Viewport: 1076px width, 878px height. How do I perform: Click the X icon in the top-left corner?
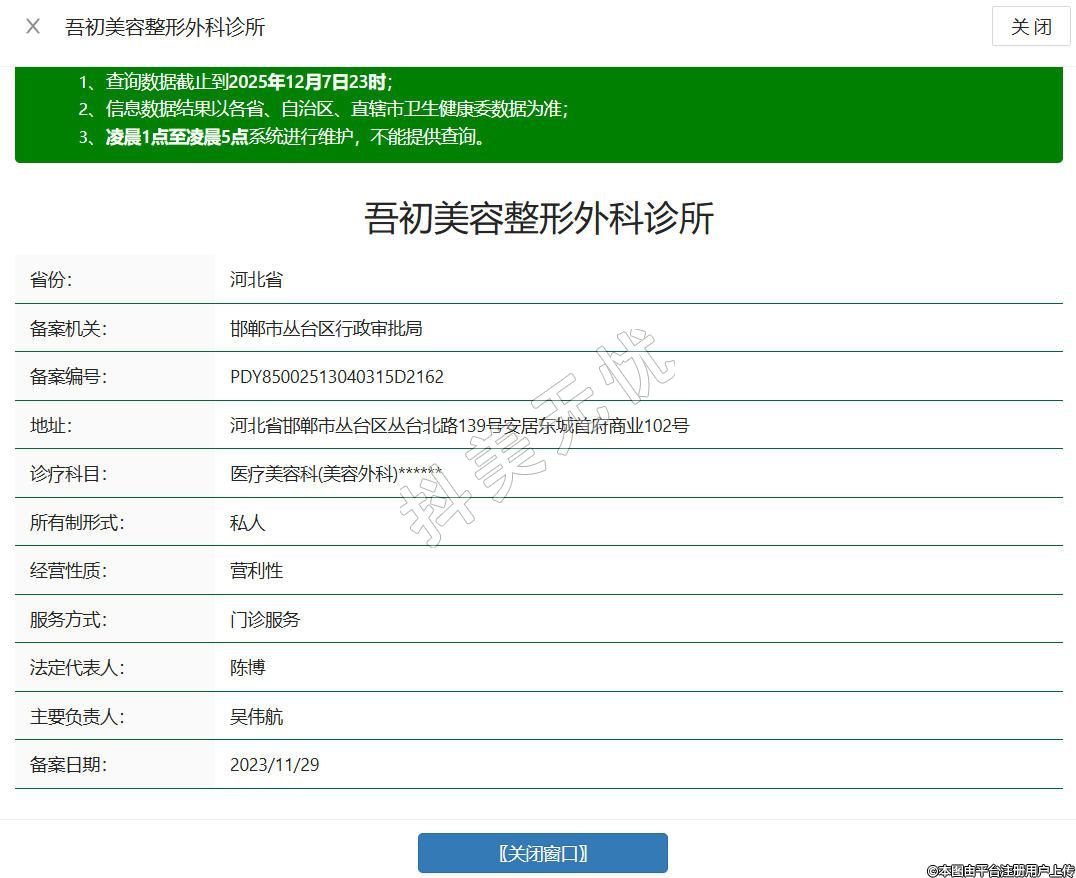point(33,27)
